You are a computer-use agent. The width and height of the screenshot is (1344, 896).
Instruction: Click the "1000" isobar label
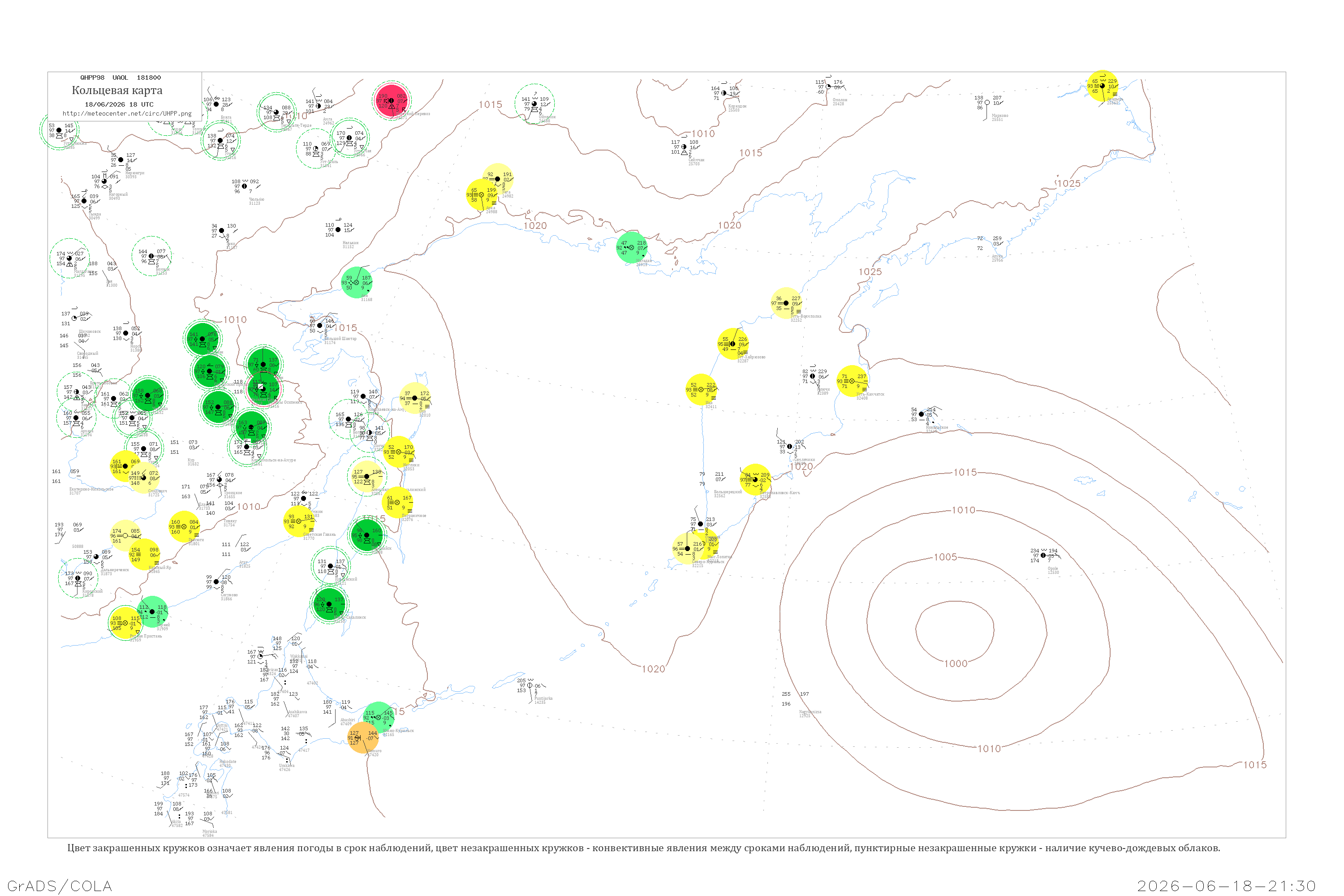(956, 663)
